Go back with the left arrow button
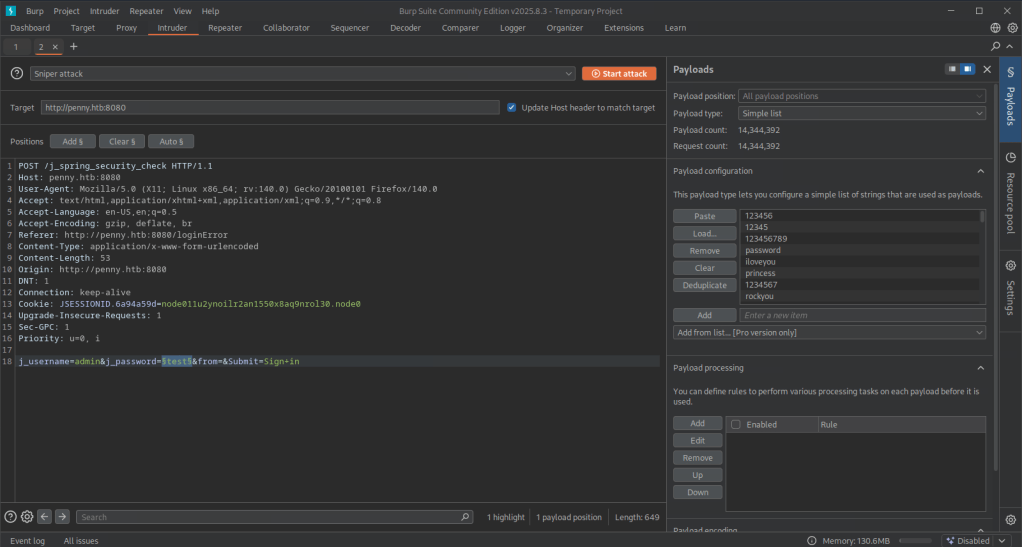1022x547 pixels. [45, 517]
